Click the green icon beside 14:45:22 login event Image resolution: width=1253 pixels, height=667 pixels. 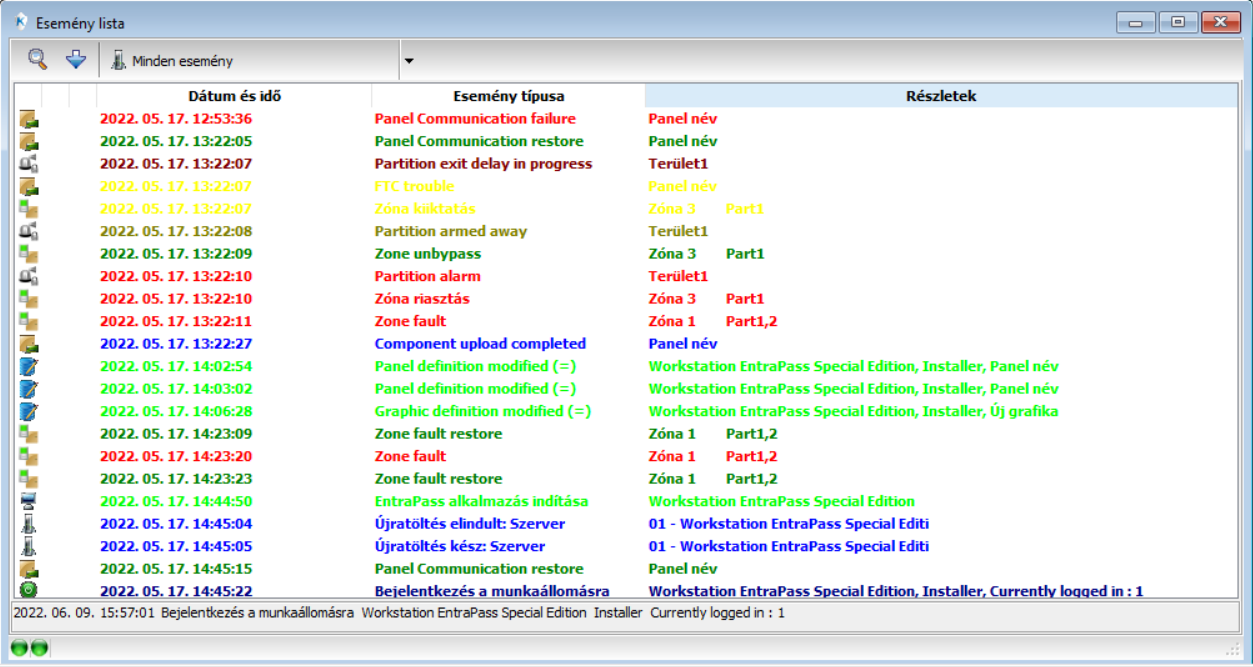tap(28, 591)
